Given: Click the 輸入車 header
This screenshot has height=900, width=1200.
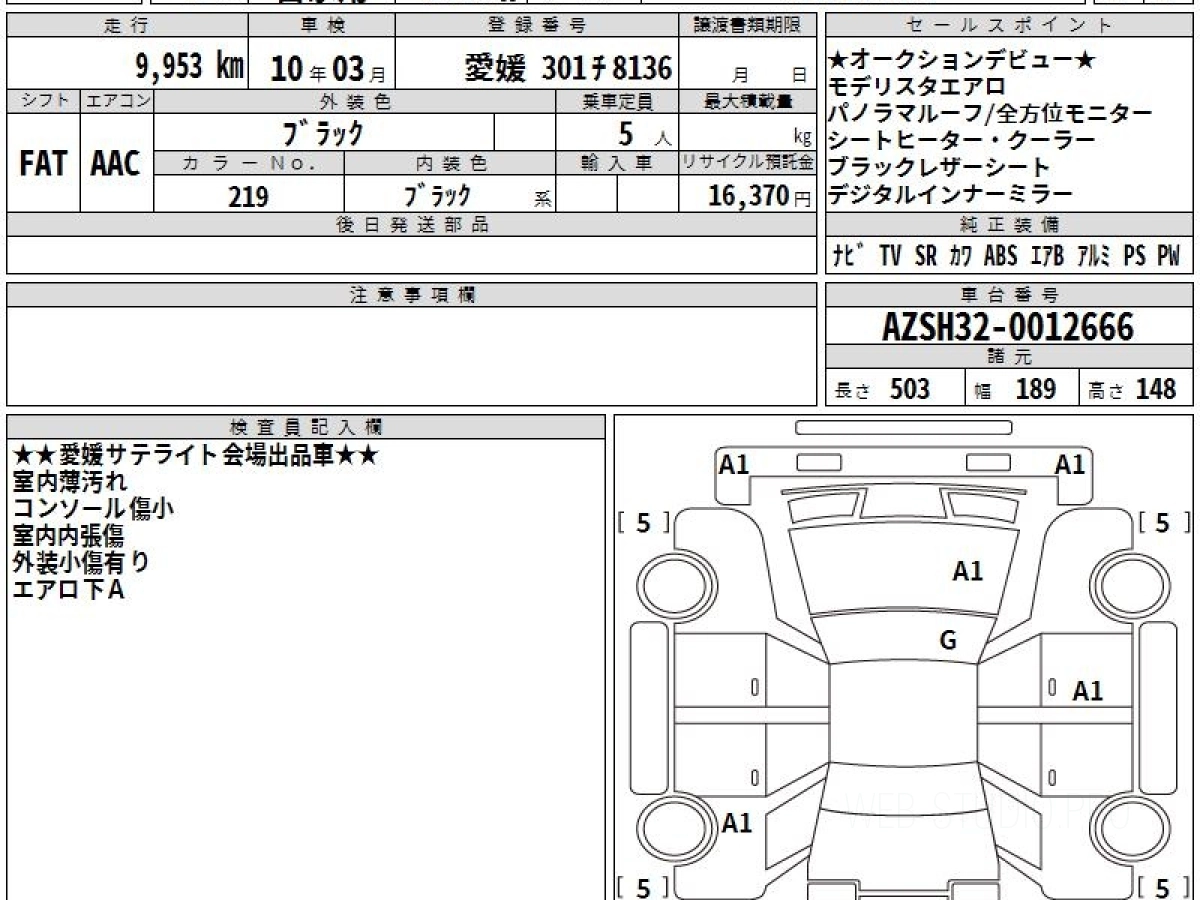Looking at the screenshot, I should coord(617,163).
